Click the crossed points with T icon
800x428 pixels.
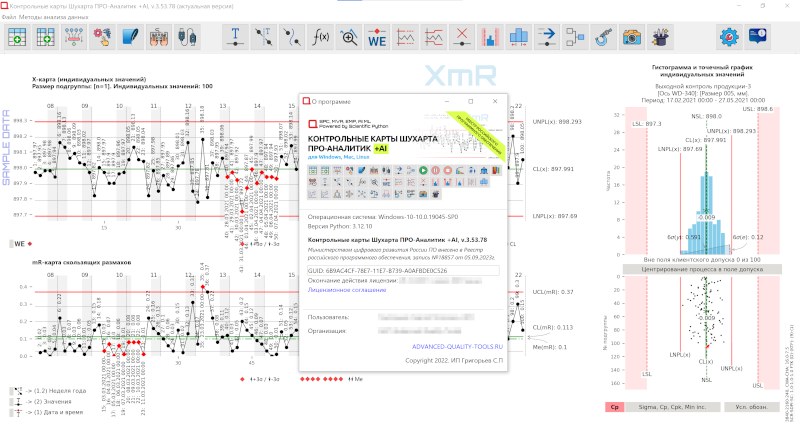point(264,37)
